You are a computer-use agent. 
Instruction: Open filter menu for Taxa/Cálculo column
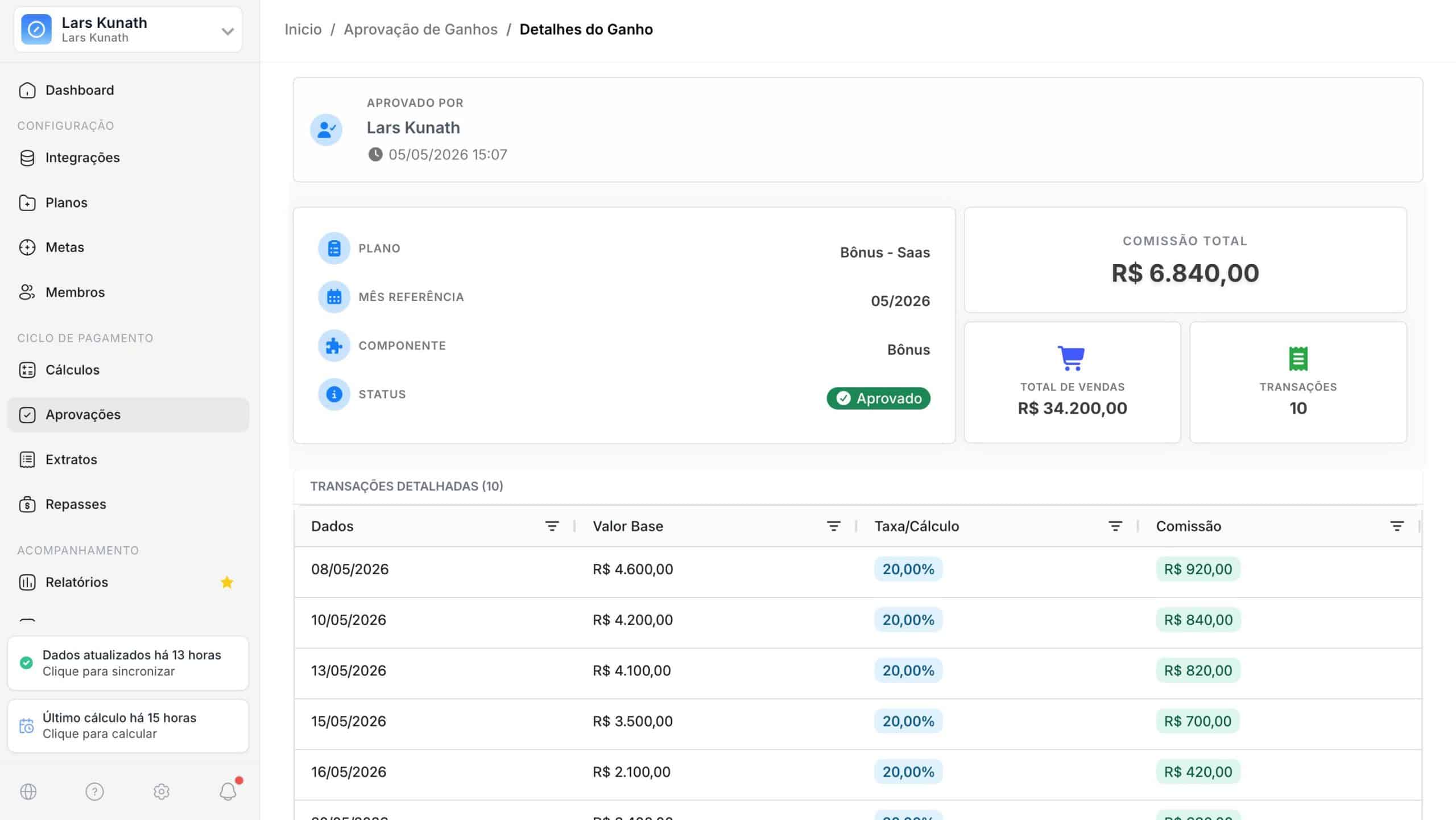coord(1115,526)
